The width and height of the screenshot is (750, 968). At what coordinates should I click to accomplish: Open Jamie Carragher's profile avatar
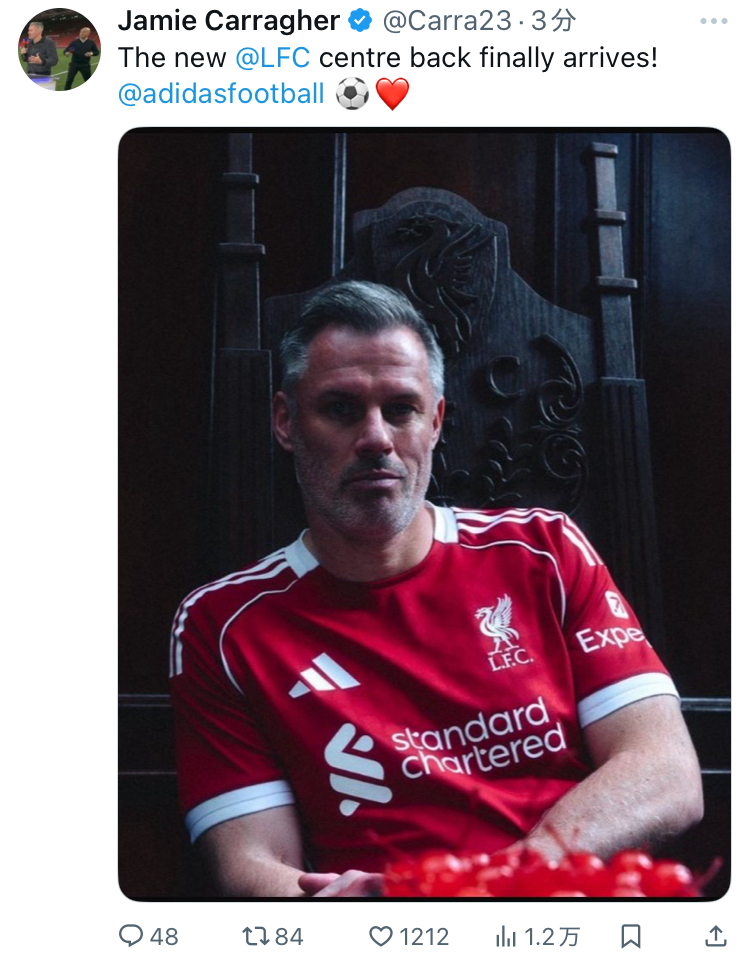pos(59,49)
